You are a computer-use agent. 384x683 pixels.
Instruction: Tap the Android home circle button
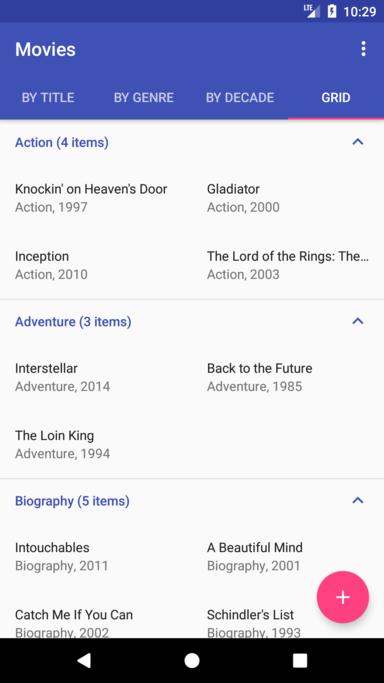click(192, 660)
